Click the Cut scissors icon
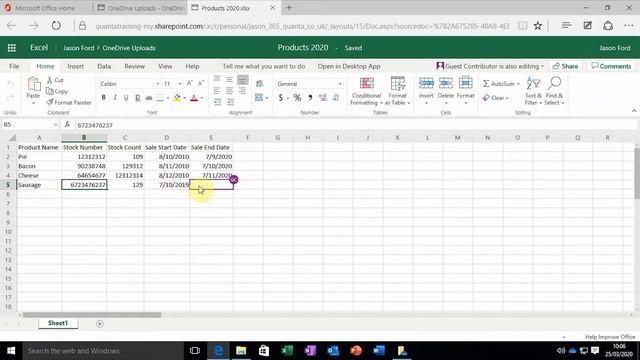The width and height of the screenshot is (640, 360). [x=50, y=80]
